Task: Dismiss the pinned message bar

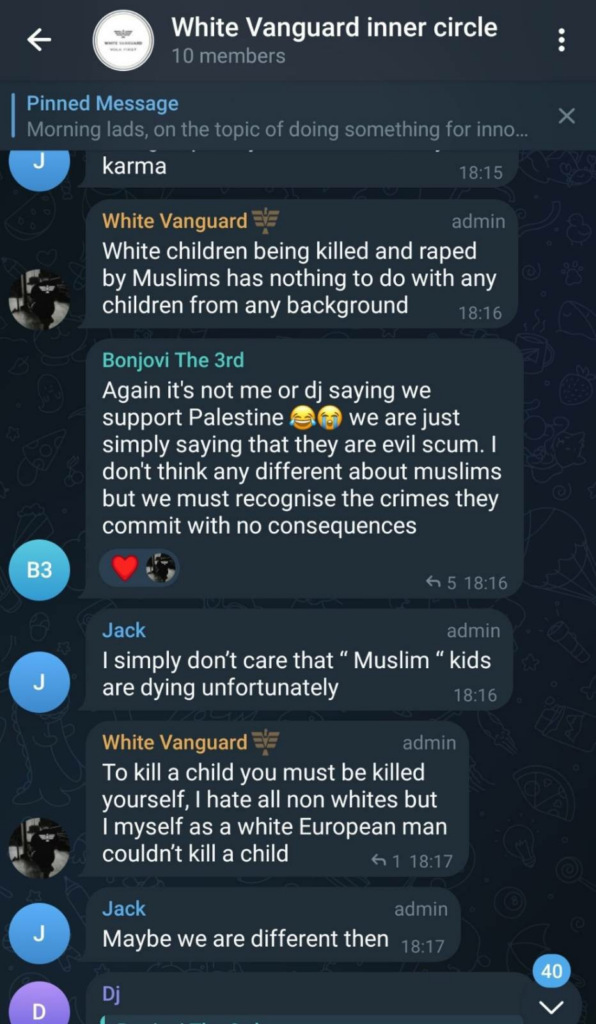Action: 567,116
